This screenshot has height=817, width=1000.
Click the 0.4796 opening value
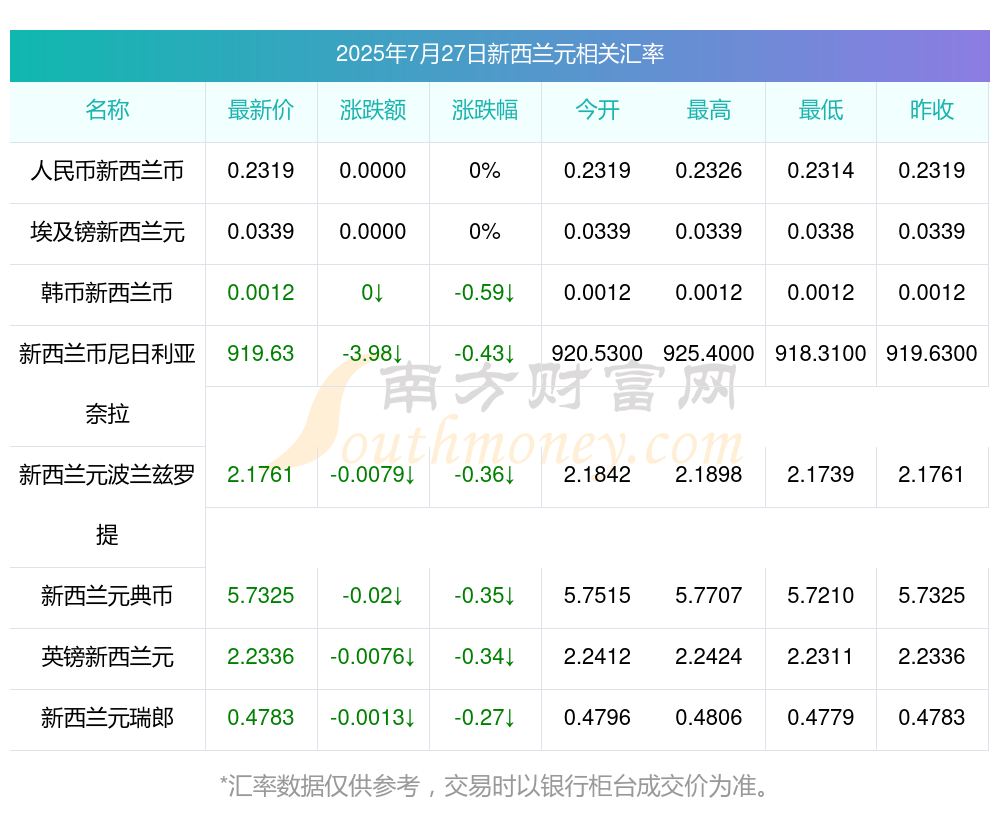pos(597,717)
